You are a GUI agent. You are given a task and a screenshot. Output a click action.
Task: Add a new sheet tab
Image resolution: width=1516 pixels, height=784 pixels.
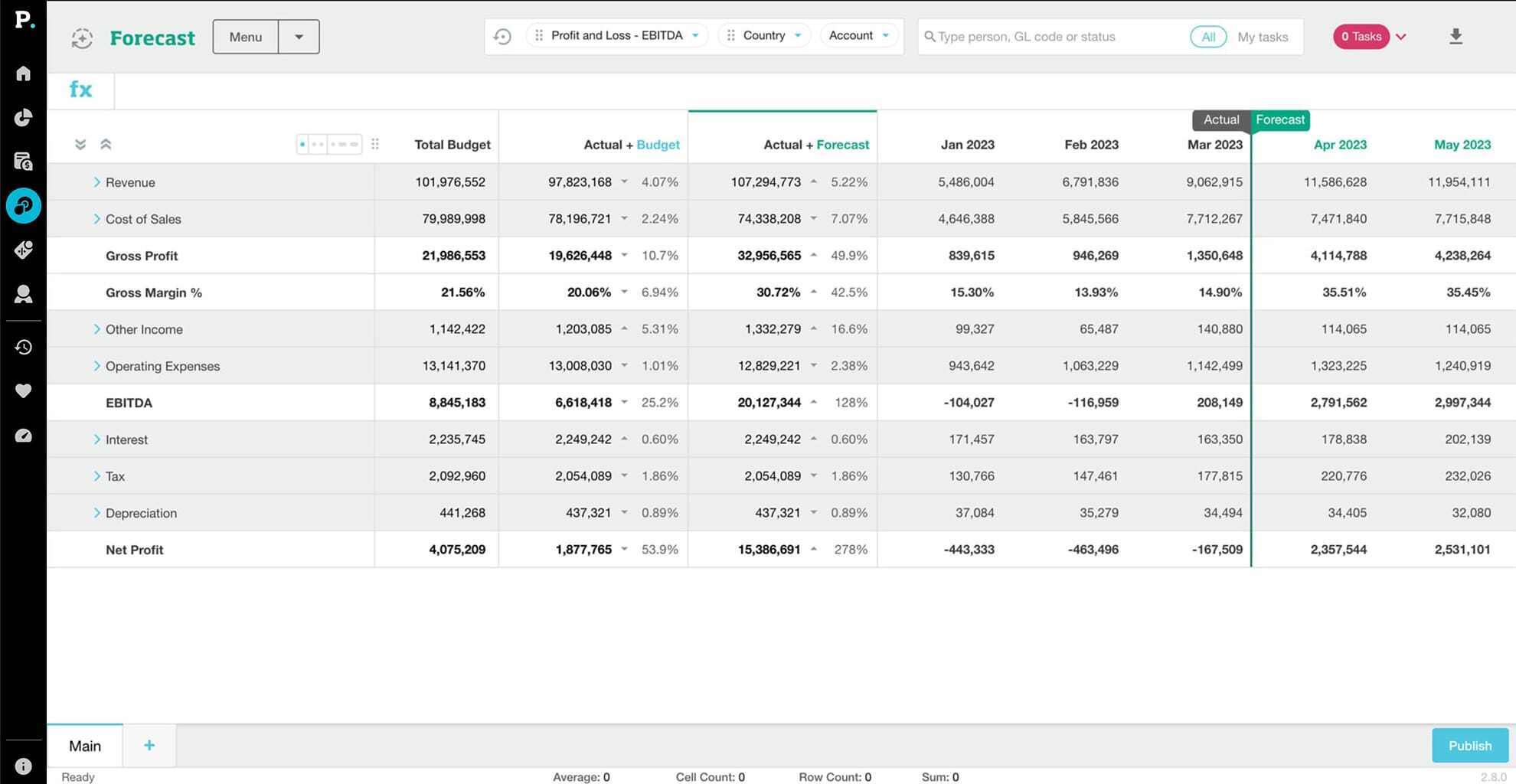point(149,746)
